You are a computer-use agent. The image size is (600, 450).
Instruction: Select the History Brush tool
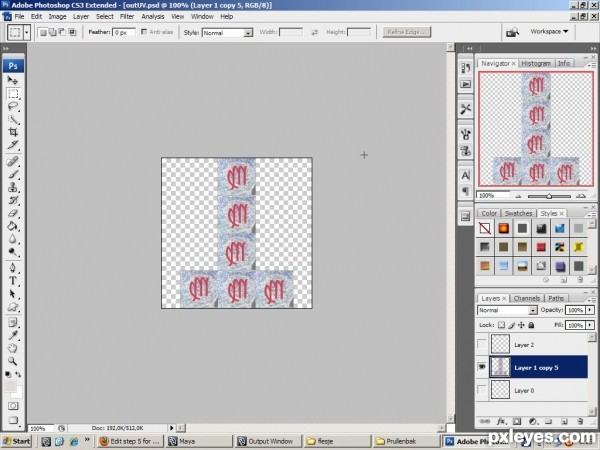[x=13, y=200]
